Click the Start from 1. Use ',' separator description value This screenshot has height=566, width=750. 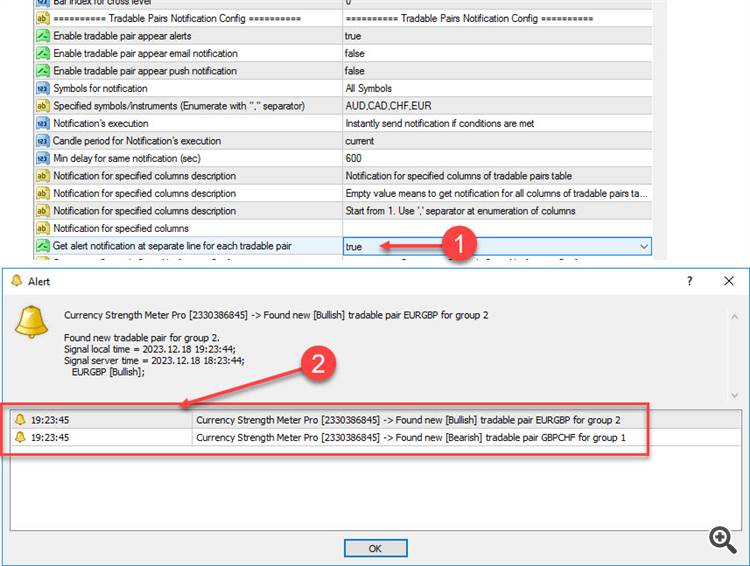point(460,211)
